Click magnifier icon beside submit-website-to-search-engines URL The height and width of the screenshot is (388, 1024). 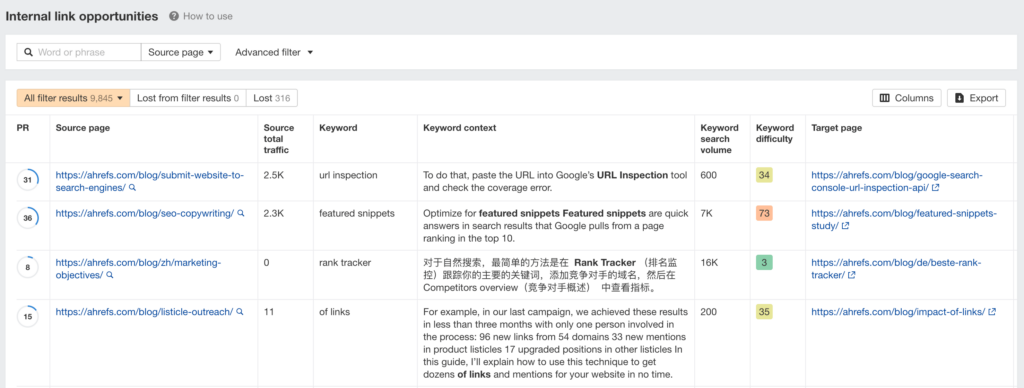(133, 187)
